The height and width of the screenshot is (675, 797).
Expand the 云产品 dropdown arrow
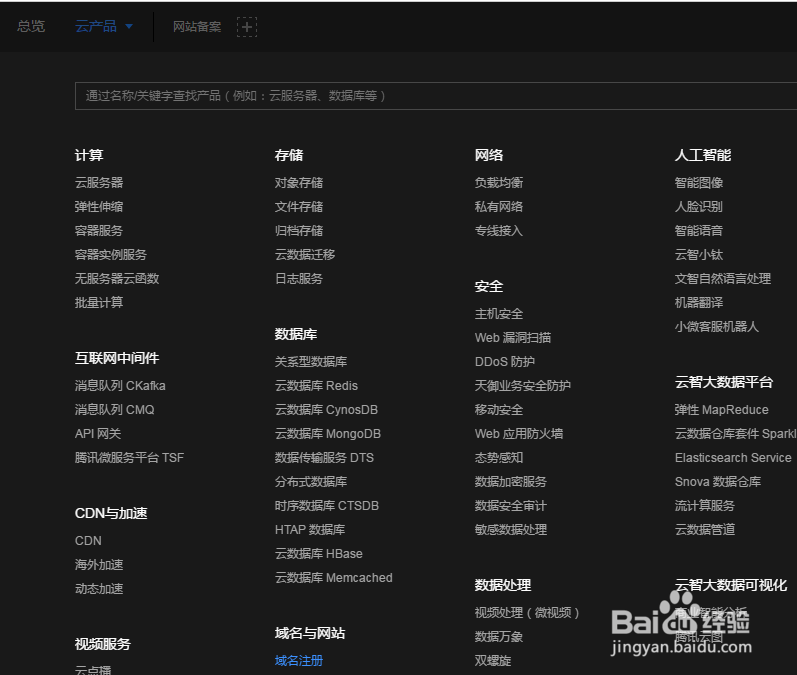coord(129,26)
